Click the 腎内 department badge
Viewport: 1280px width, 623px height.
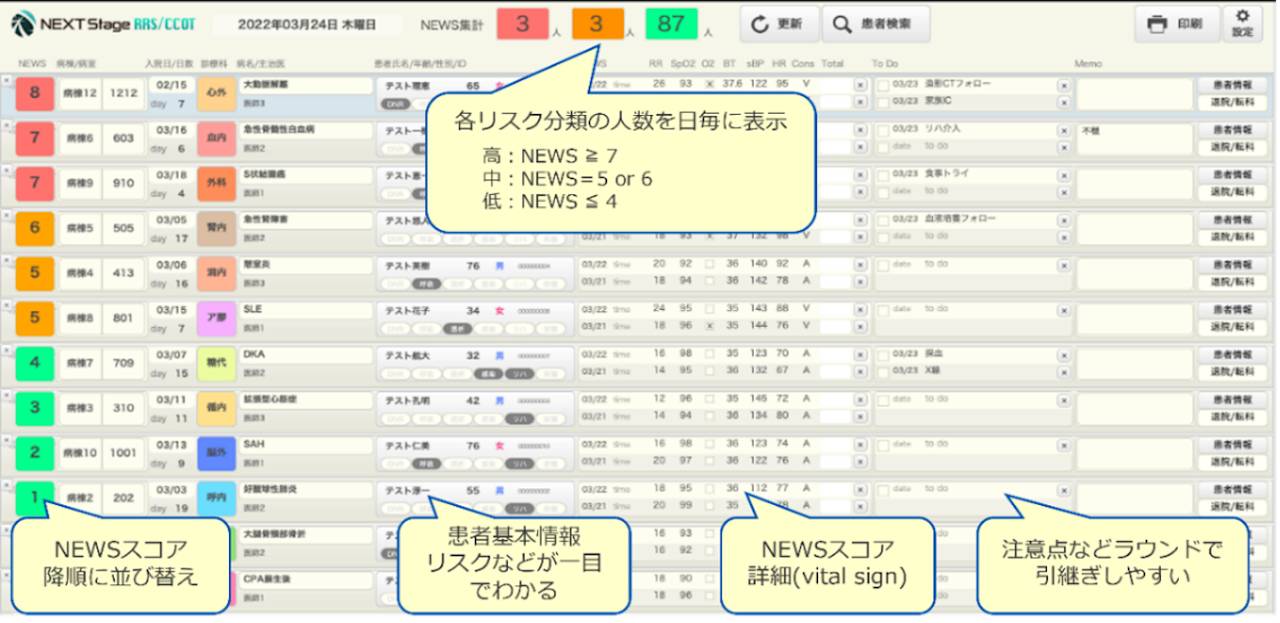(x=215, y=228)
